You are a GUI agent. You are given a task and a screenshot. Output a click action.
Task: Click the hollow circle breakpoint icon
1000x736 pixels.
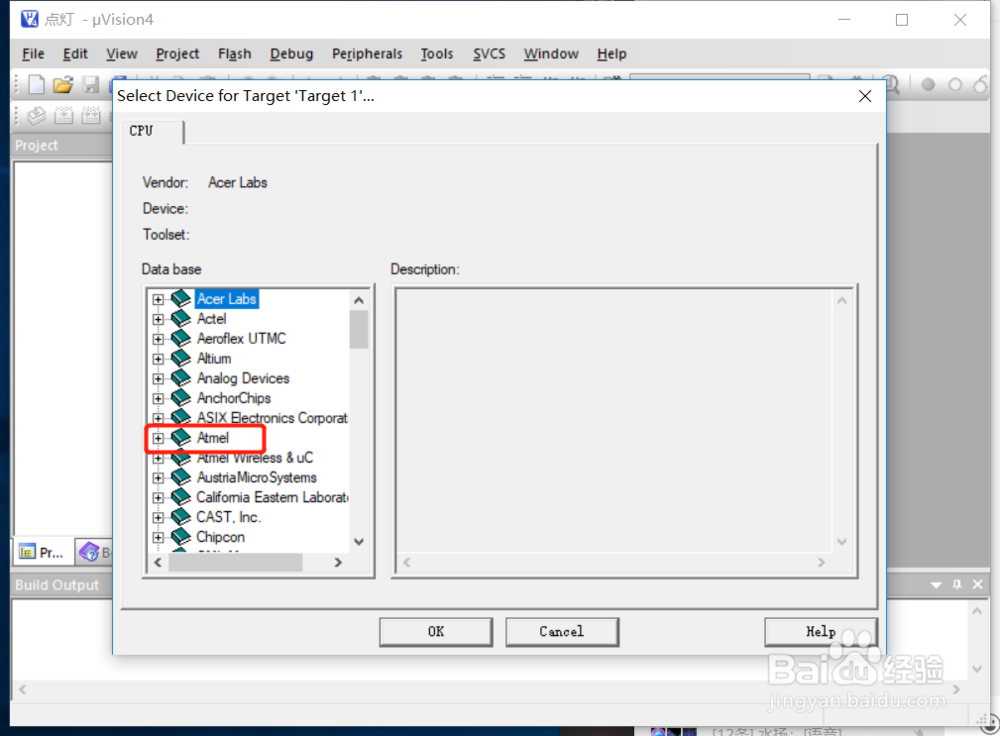pyautogui.click(x=955, y=84)
